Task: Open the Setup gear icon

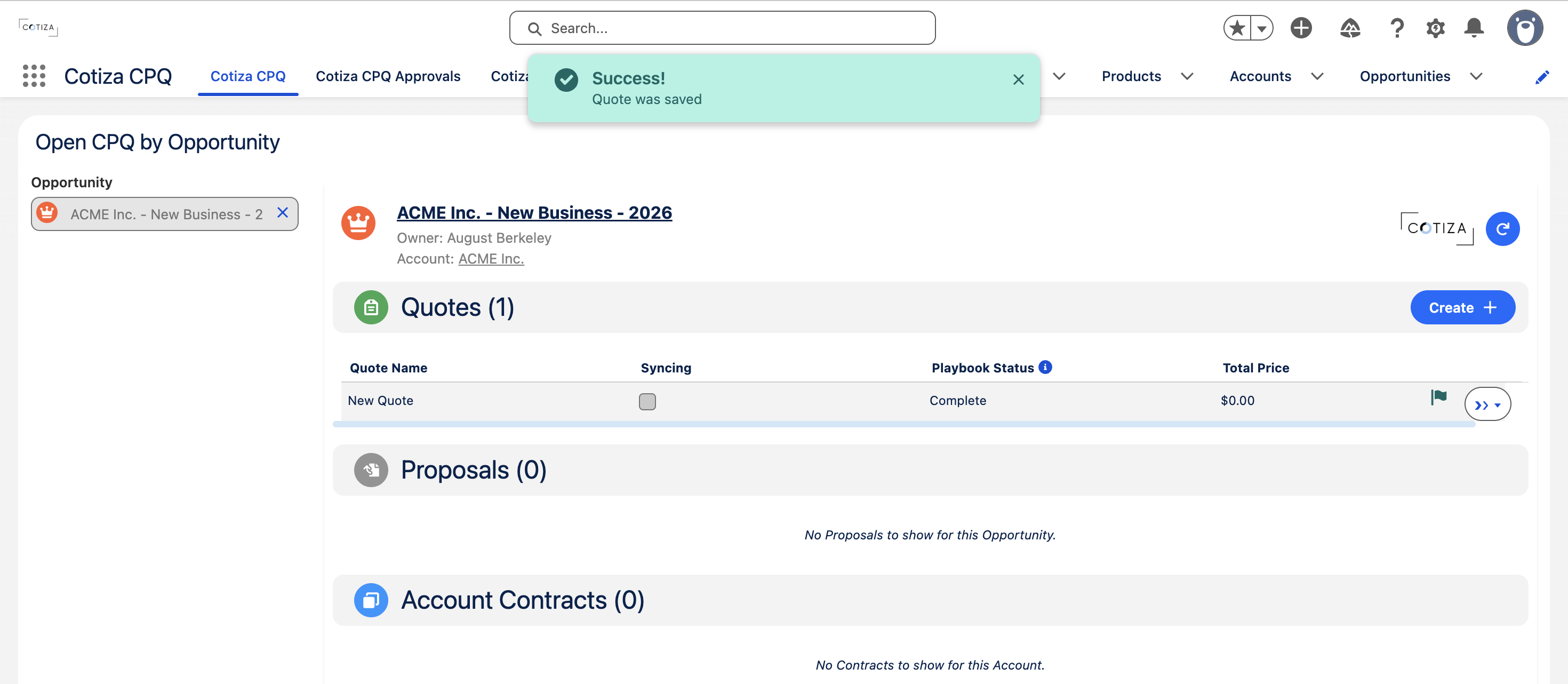Action: point(1435,28)
